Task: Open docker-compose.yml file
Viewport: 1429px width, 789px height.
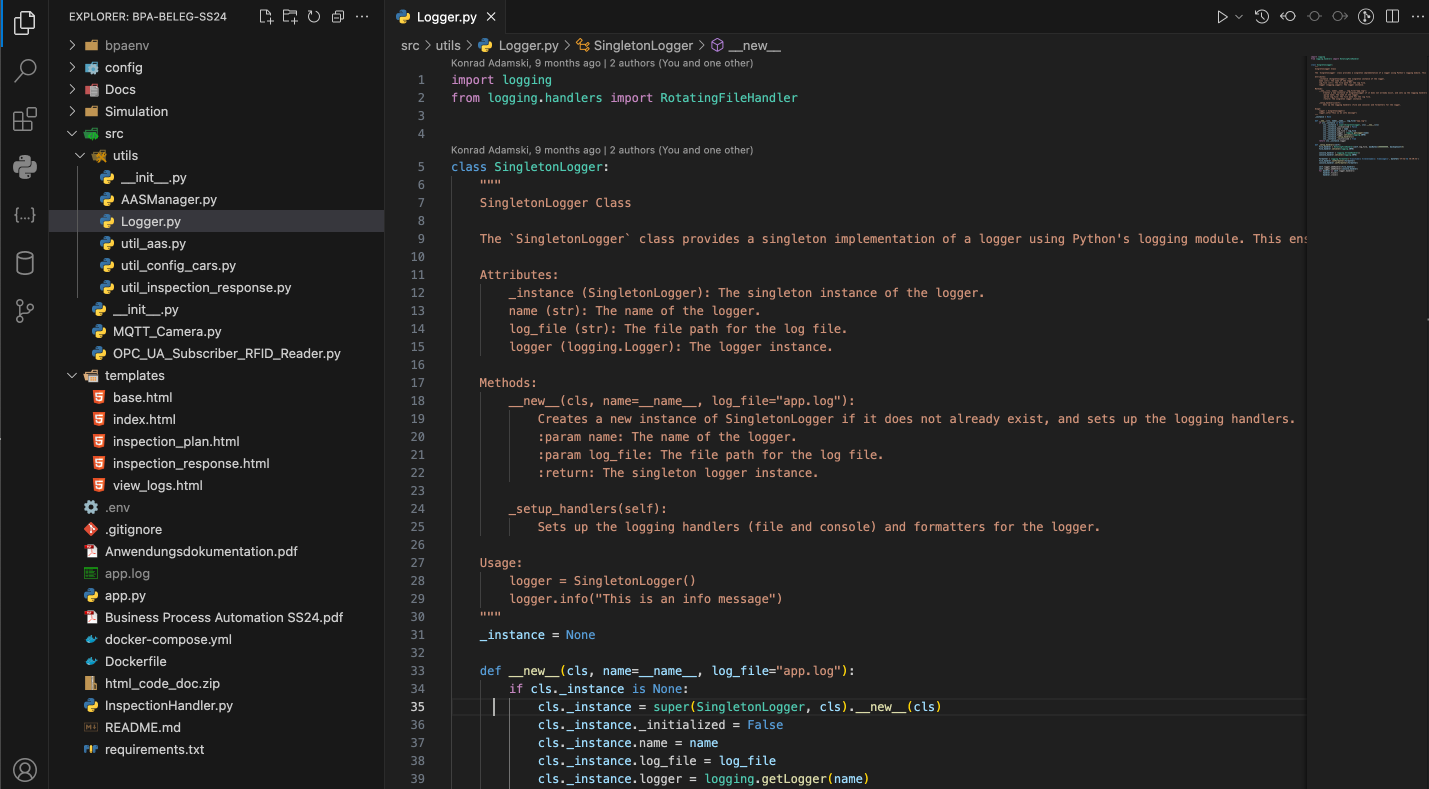Action: coord(216,639)
